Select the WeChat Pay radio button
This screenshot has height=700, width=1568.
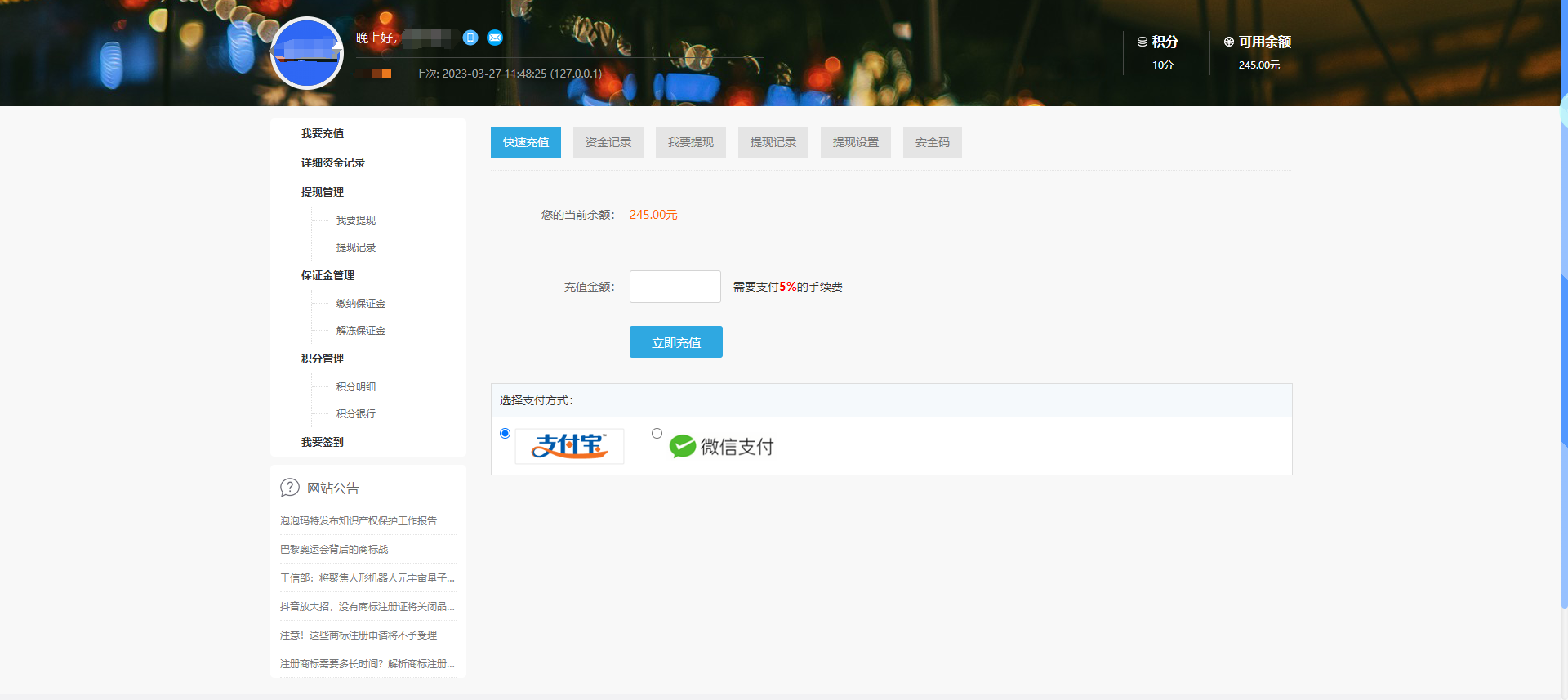pyautogui.click(x=657, y=434)
